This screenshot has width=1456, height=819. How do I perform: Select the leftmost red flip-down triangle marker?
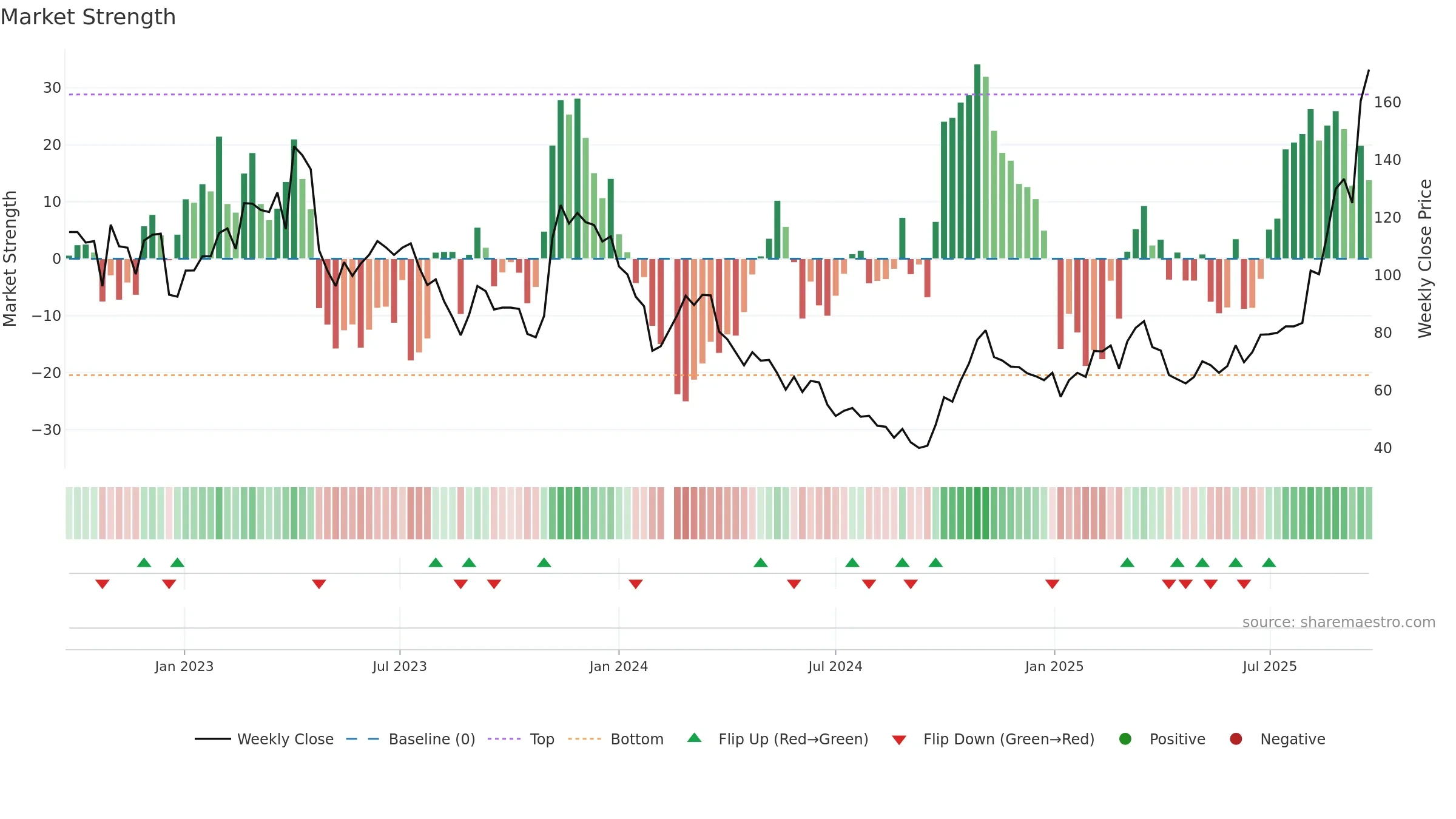pos(103,584)
